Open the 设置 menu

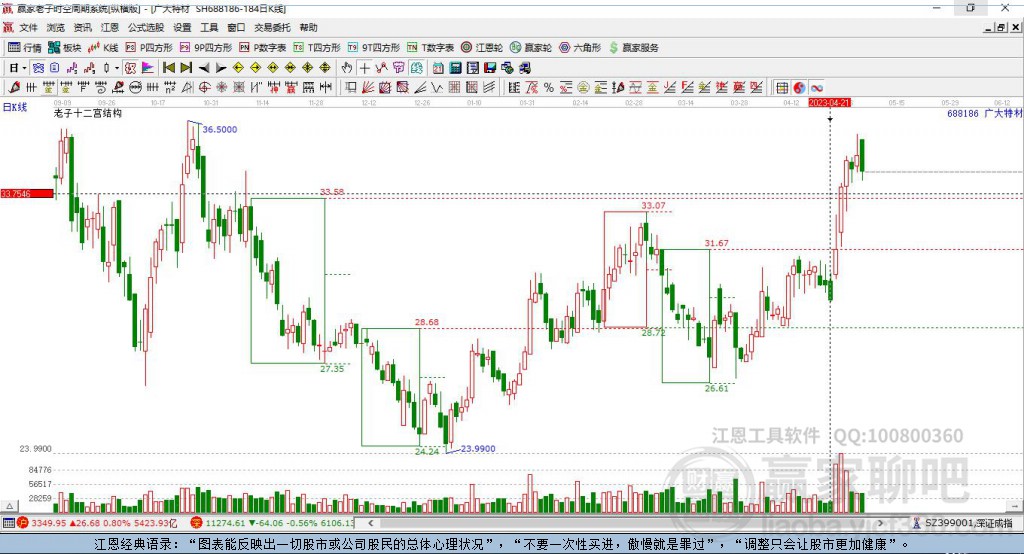(x=182, y=27)
